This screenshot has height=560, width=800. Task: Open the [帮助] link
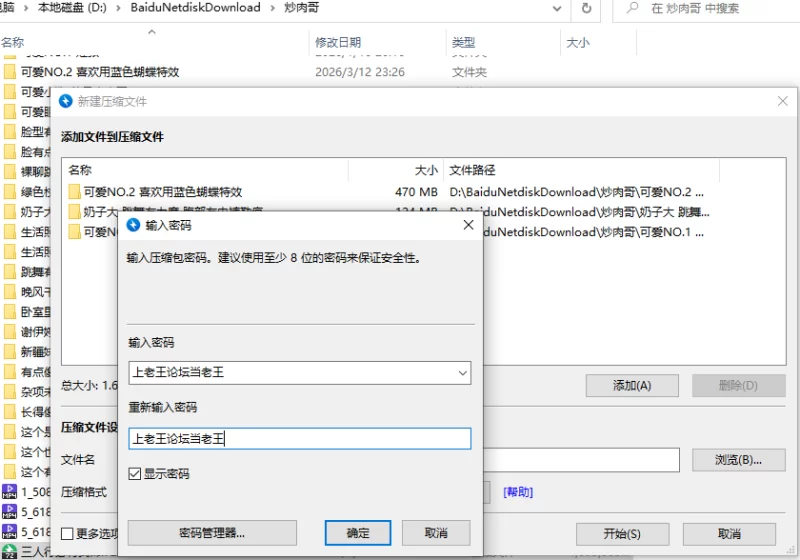point(518,492)
